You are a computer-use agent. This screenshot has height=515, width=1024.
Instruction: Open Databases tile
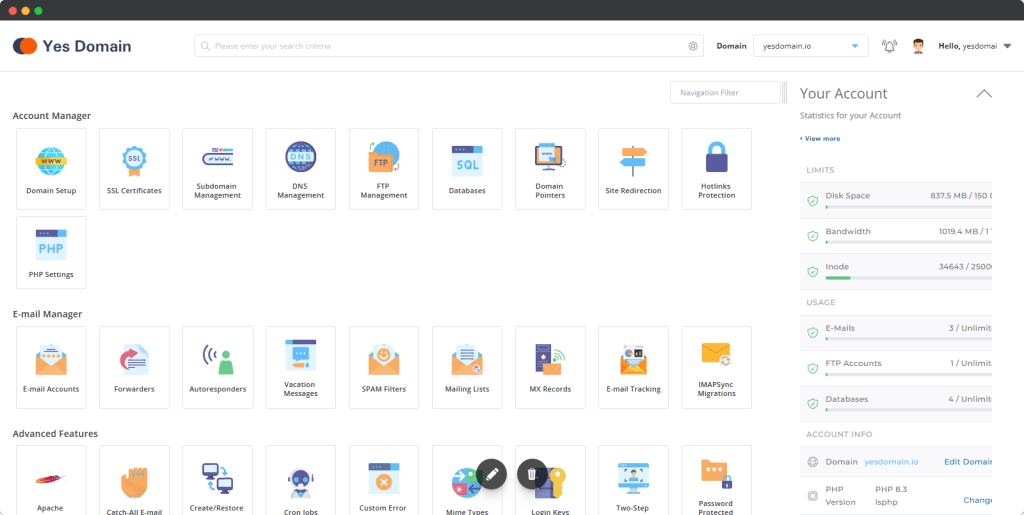click(467, 169)
